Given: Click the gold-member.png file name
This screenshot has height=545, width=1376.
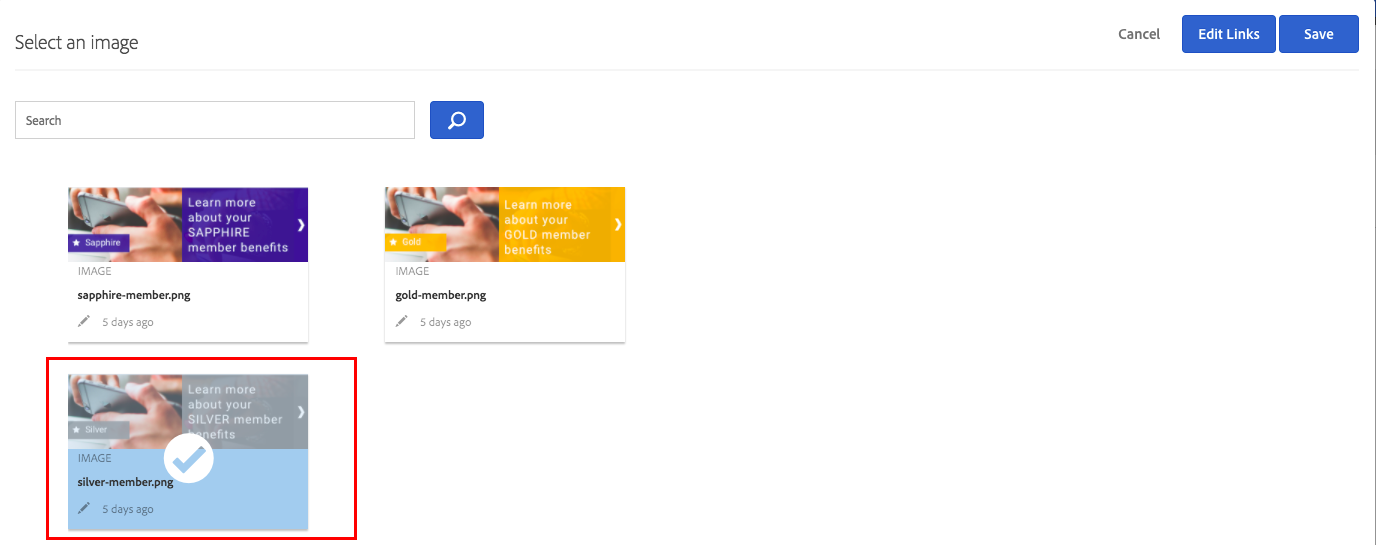Looking at the screenshot, I should [x=441, y=295].
